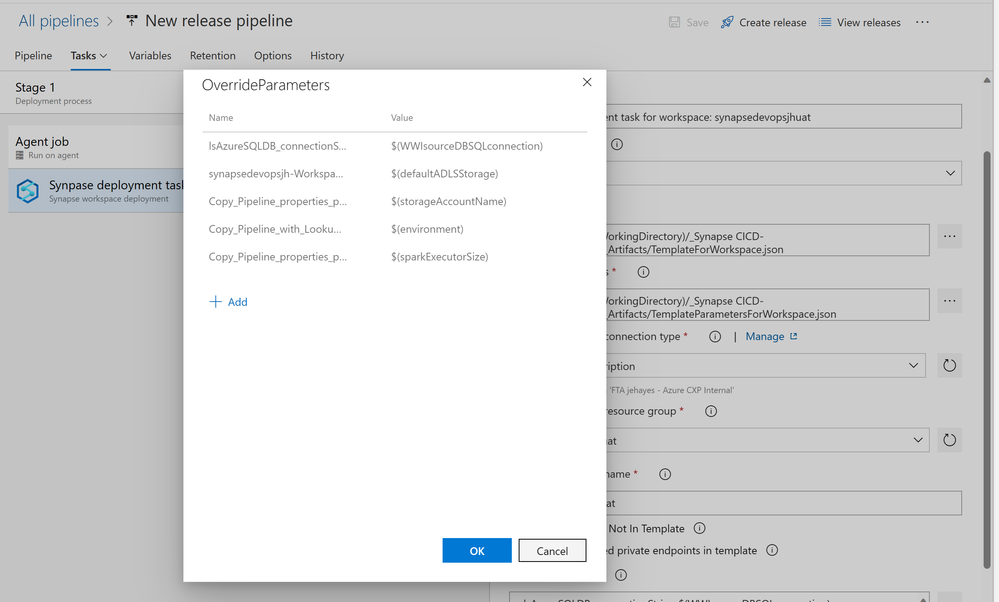
Task: Show info for resource group
Action: coord(711,411)
